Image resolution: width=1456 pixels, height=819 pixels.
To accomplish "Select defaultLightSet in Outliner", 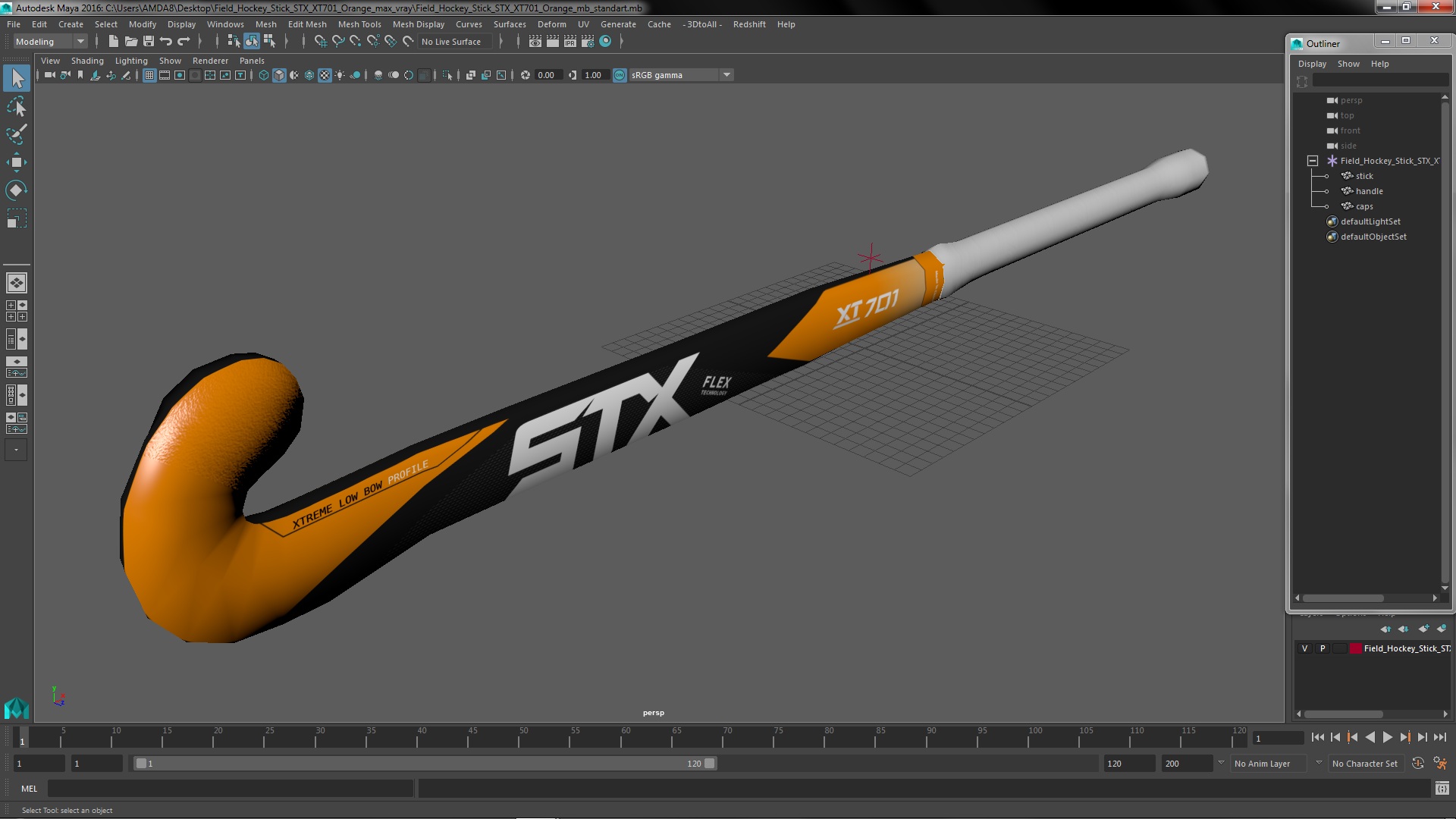I will point(1370,221).
